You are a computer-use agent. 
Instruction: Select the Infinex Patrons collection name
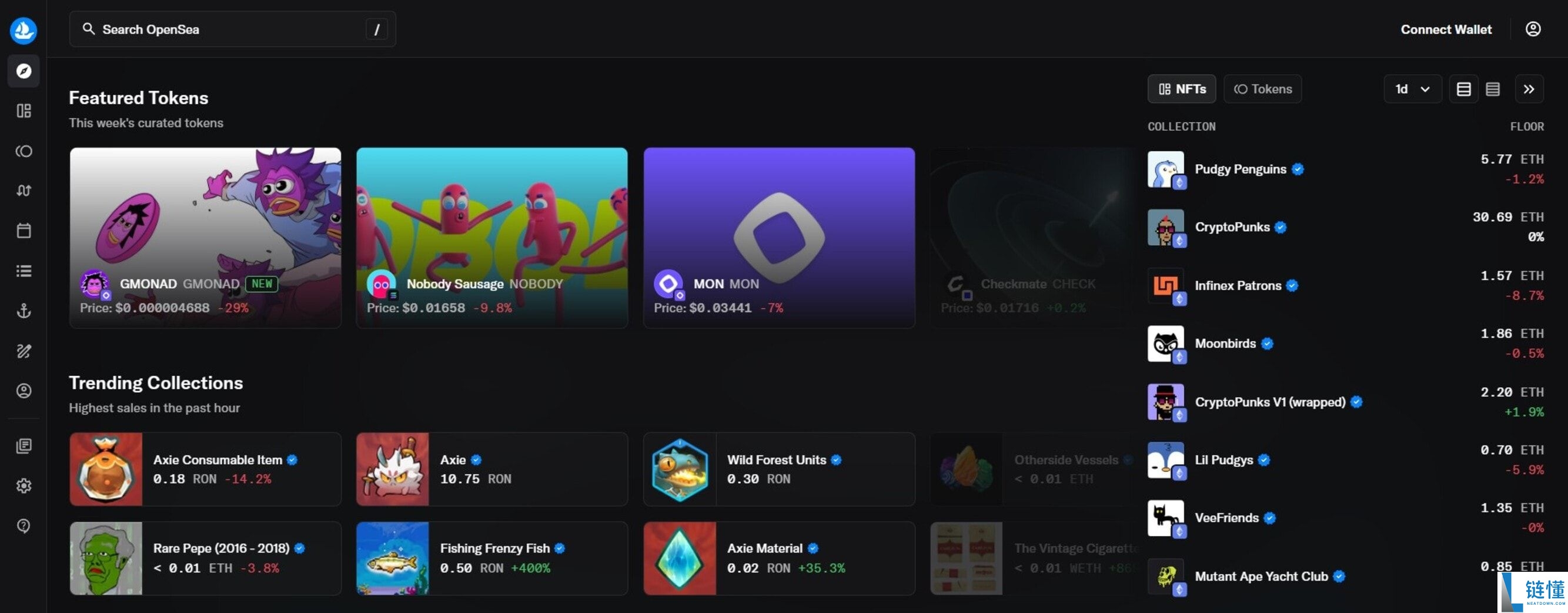click(1238, 286)
